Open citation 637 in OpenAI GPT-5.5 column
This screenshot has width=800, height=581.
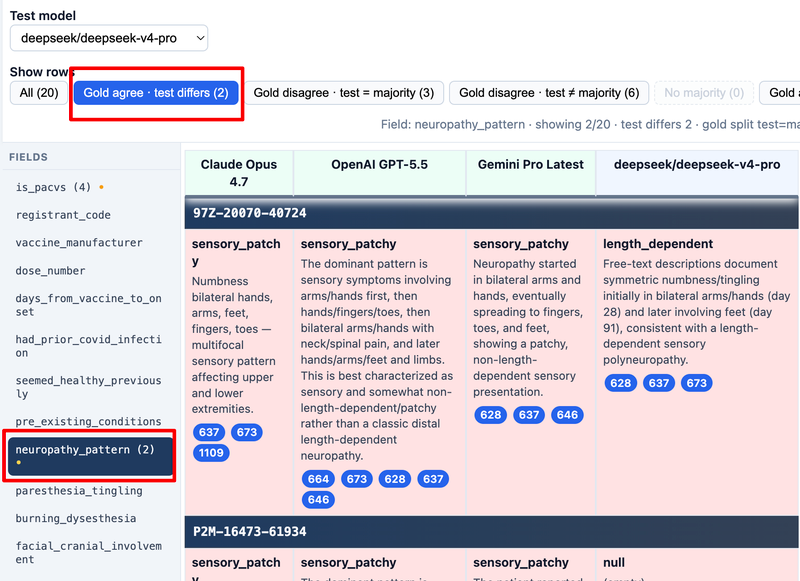433,479
